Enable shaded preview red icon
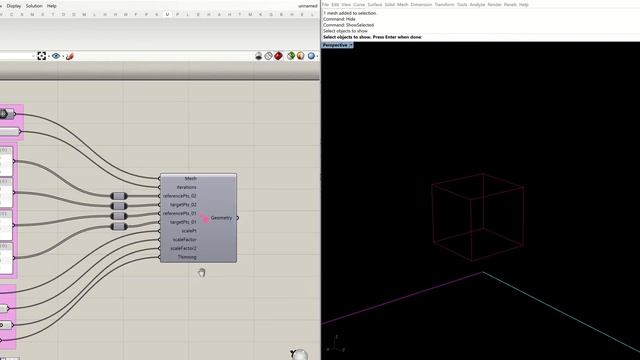 point(278,56)
